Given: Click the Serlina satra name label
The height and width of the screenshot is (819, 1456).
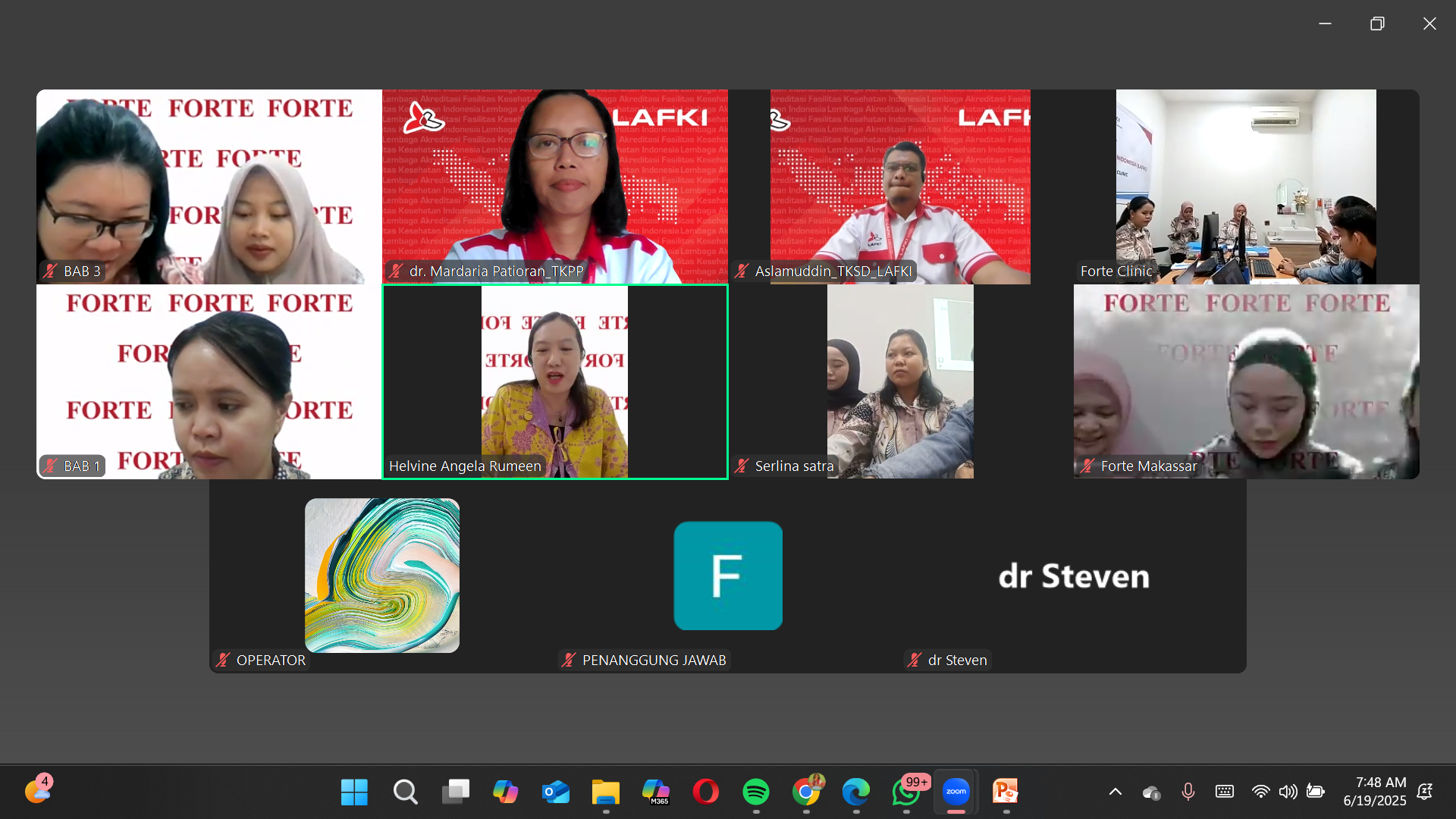Looking at the screenshot, I should [794, 466].
